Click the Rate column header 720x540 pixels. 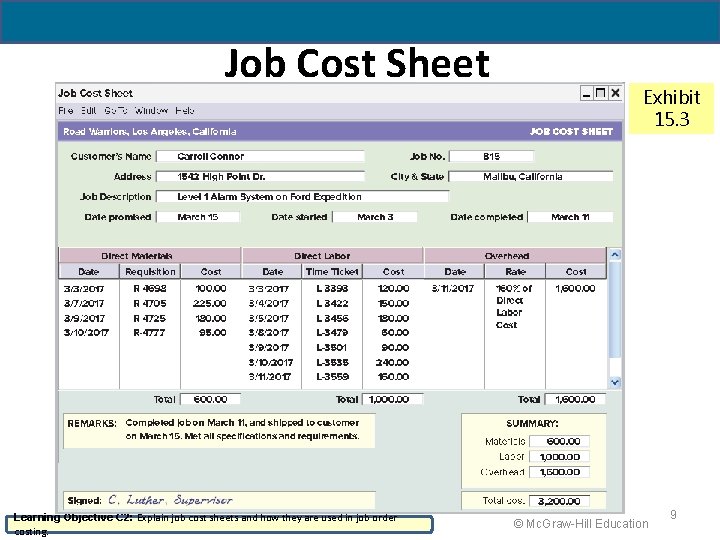(515, 272)
